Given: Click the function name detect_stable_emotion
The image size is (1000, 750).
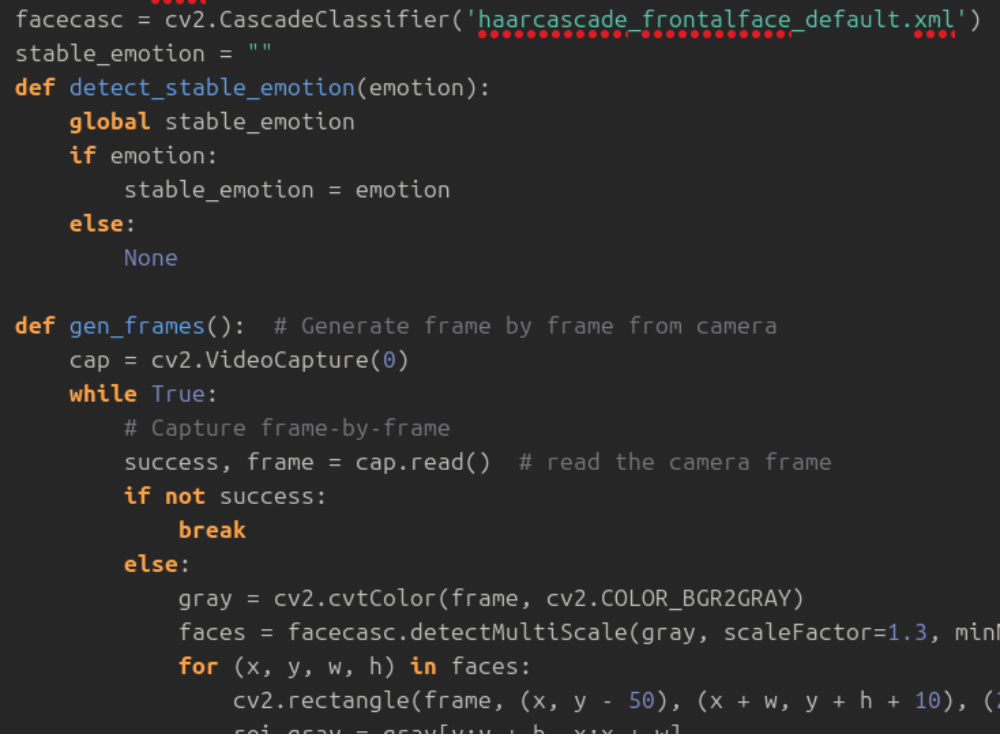Looking at the screenshot, I should tap(212, 88).
